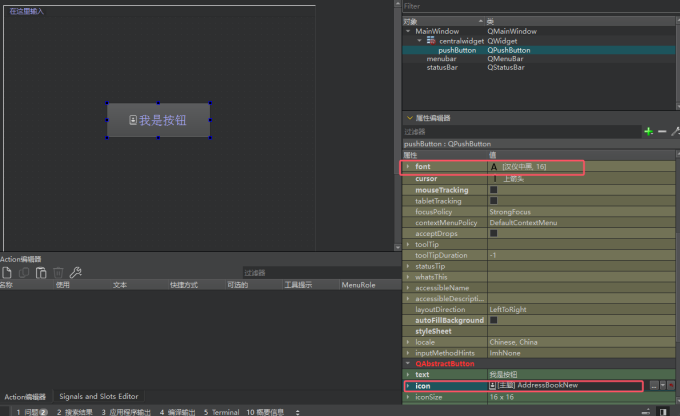680x416 pixels.
Task: Click the wrench icon in property editor
Action: [x=676, y=131]
